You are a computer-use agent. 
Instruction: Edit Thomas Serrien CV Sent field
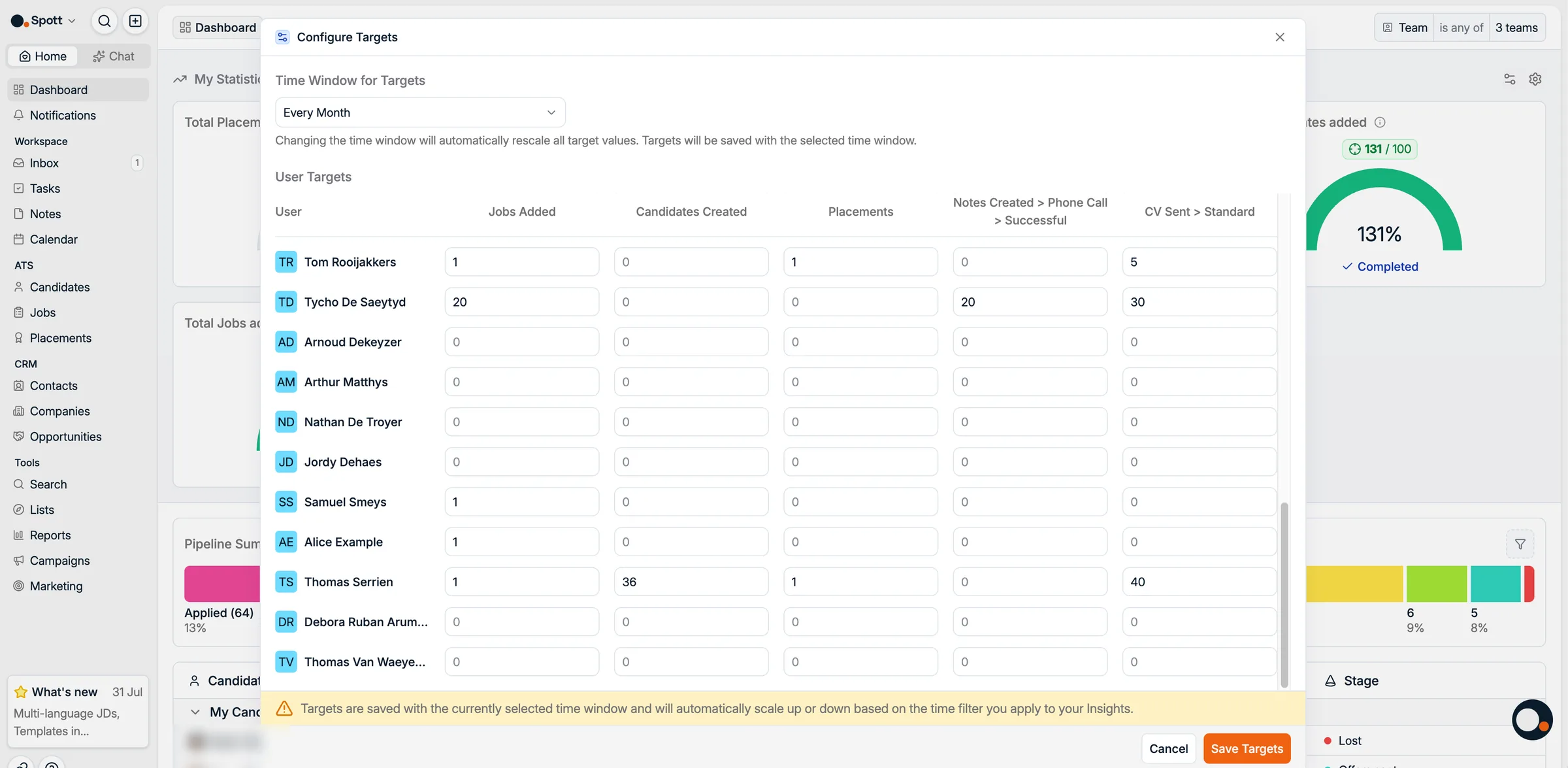(1199, 582)
